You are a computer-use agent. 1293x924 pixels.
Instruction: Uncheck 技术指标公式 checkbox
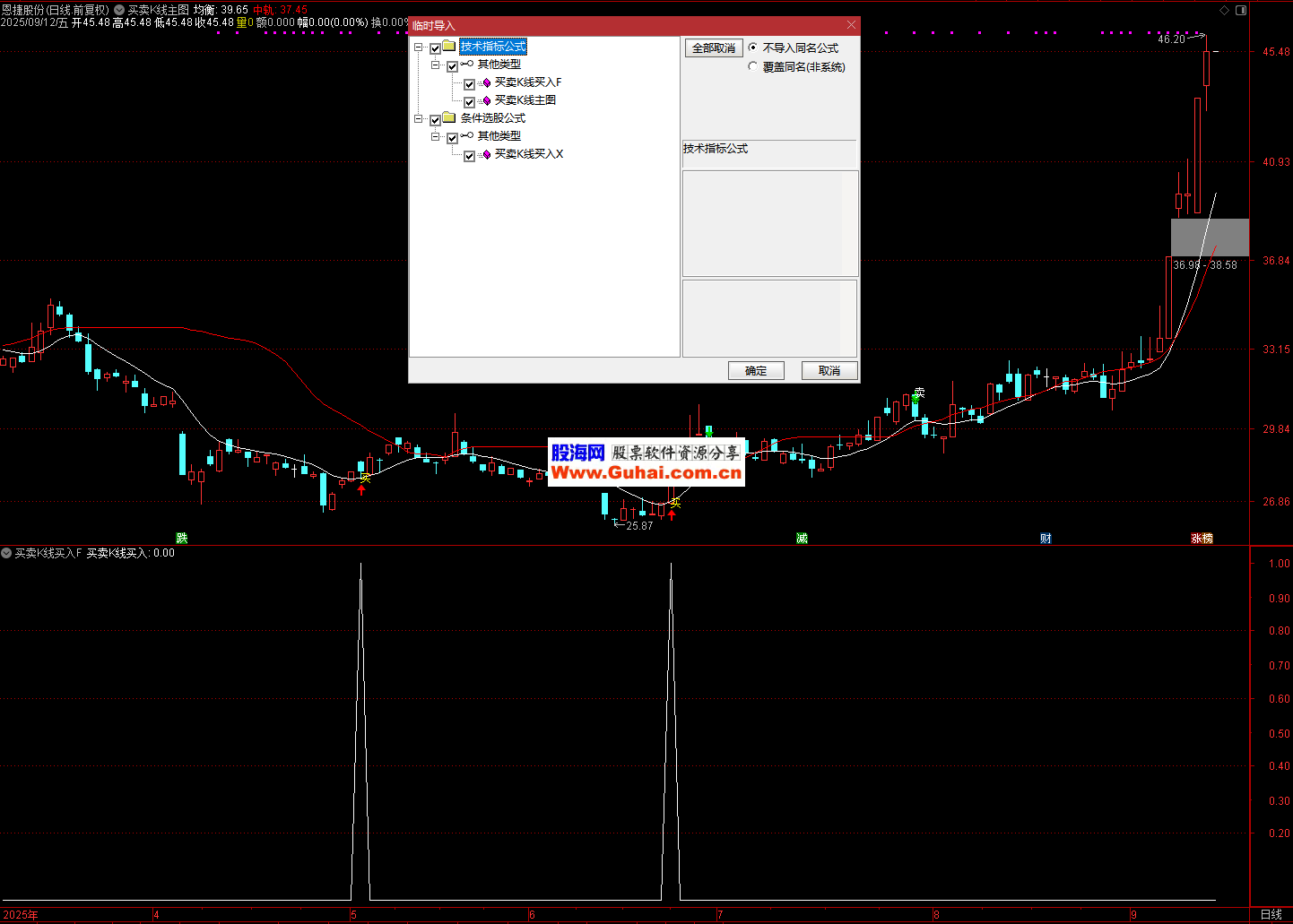(x=435, y=47)
